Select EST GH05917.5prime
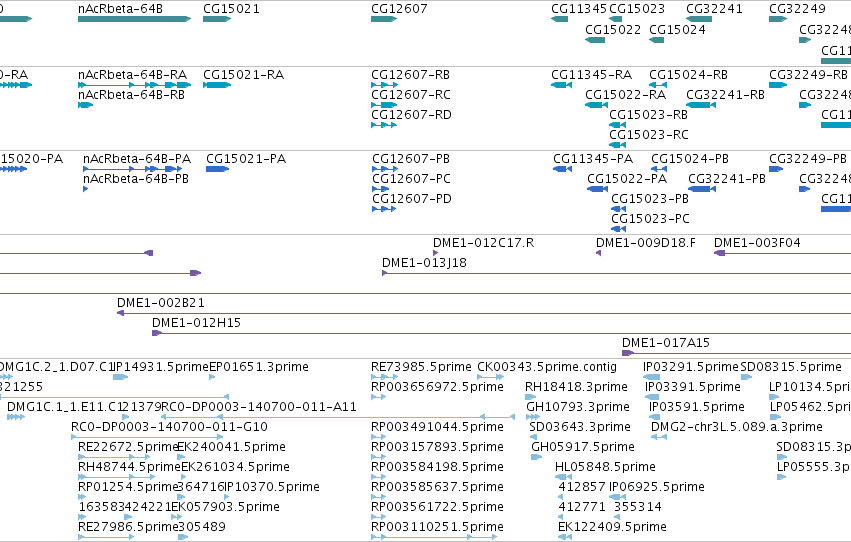Viewport: 851px width, 542px height. click(x=536, y=457)
